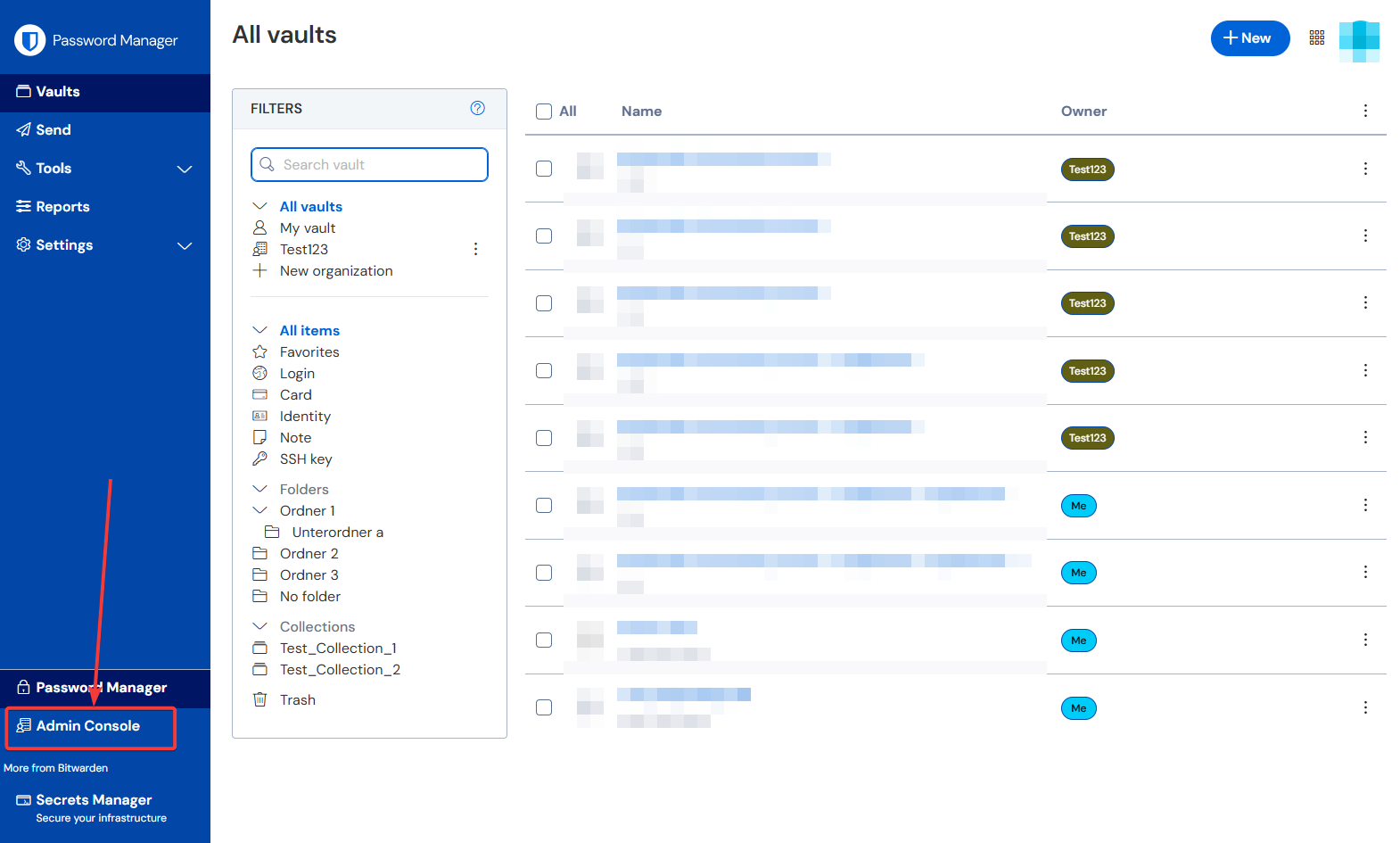Click the Bitwarden shield logo
The width and height of the screenshot is (1400, 843).
[30, 40]
